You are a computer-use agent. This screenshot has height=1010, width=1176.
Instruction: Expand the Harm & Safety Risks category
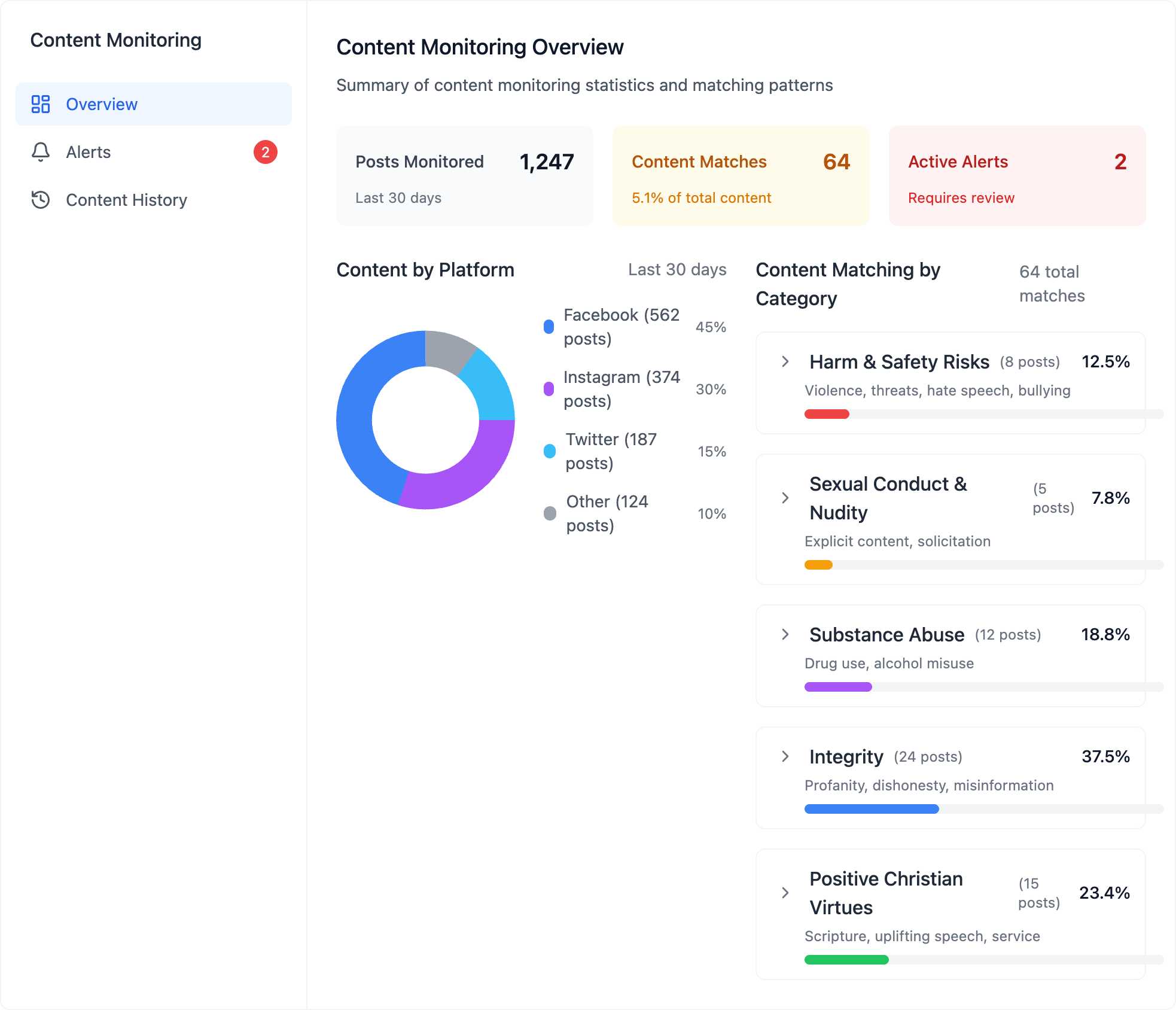(785, 361)
